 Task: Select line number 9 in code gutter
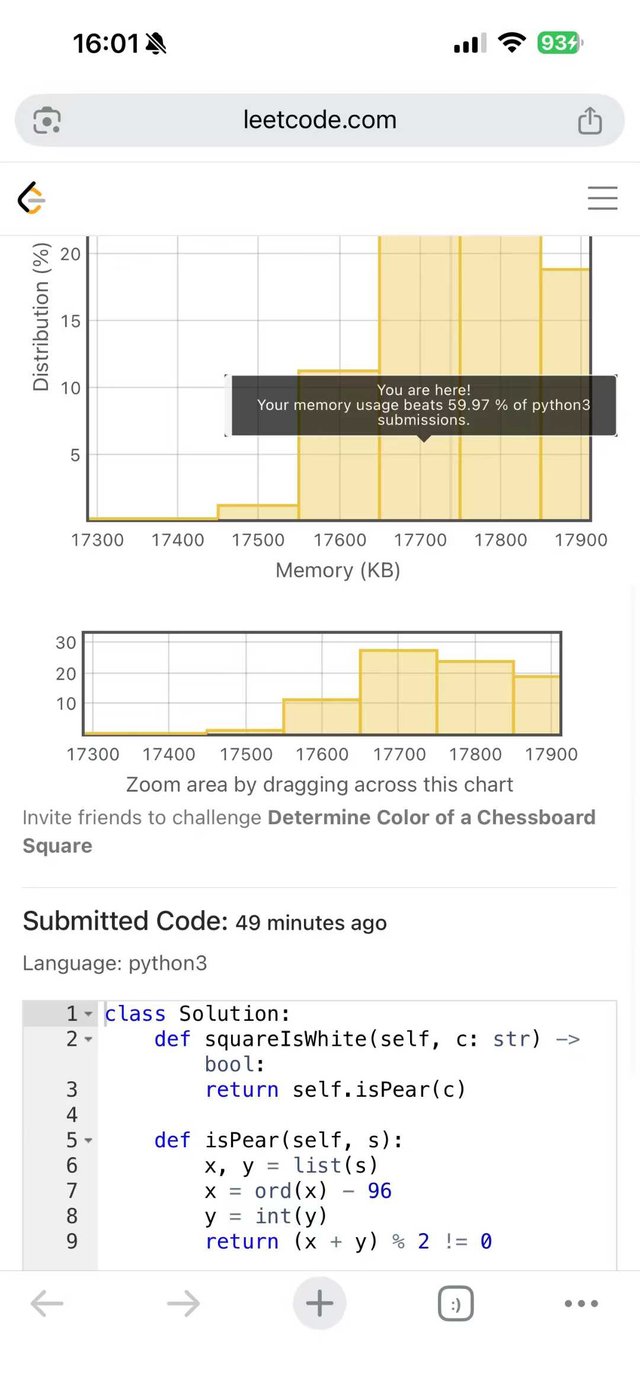pyautogui.click(x=72, y=1241)
